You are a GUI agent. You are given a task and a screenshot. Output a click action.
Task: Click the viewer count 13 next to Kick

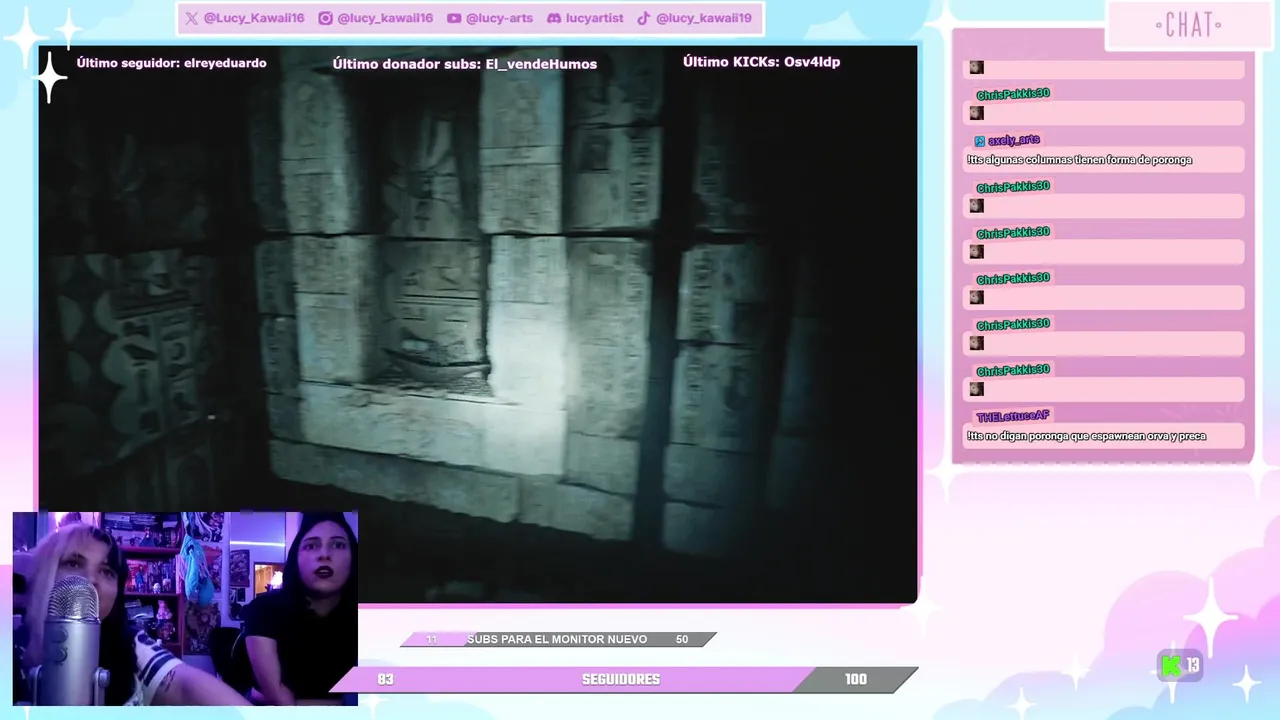coord(1193,666)
